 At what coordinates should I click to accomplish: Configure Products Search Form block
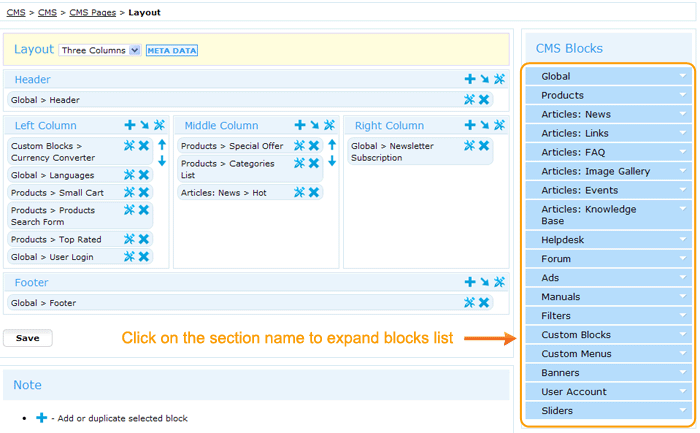pyautogui.click(x=129, y=210)
